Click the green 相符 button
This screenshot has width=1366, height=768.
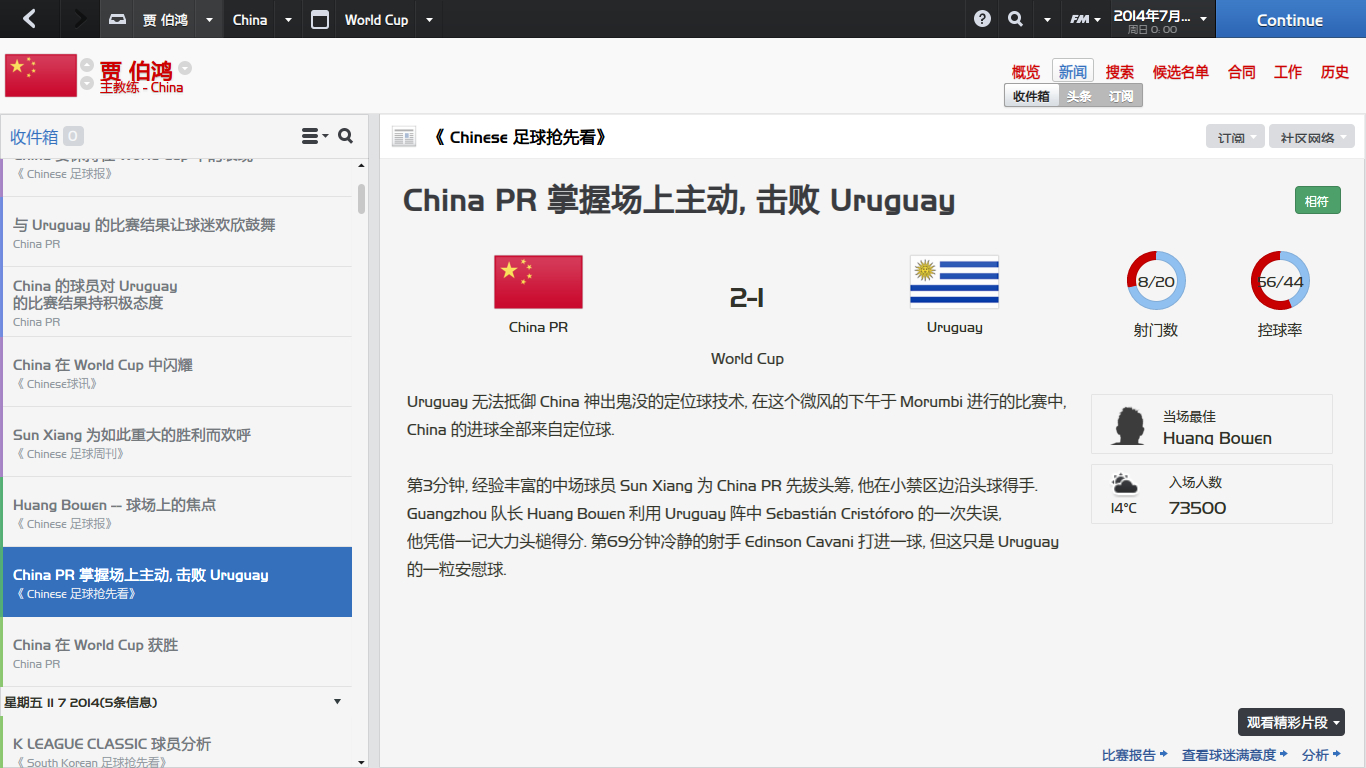(x=1317, y=201)
